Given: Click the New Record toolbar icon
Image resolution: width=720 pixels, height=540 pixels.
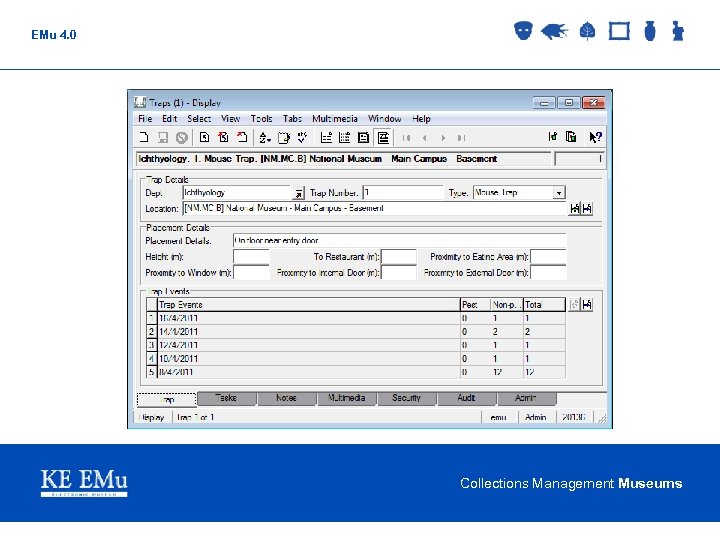Looking at the screenshot, I should [144, 137].
